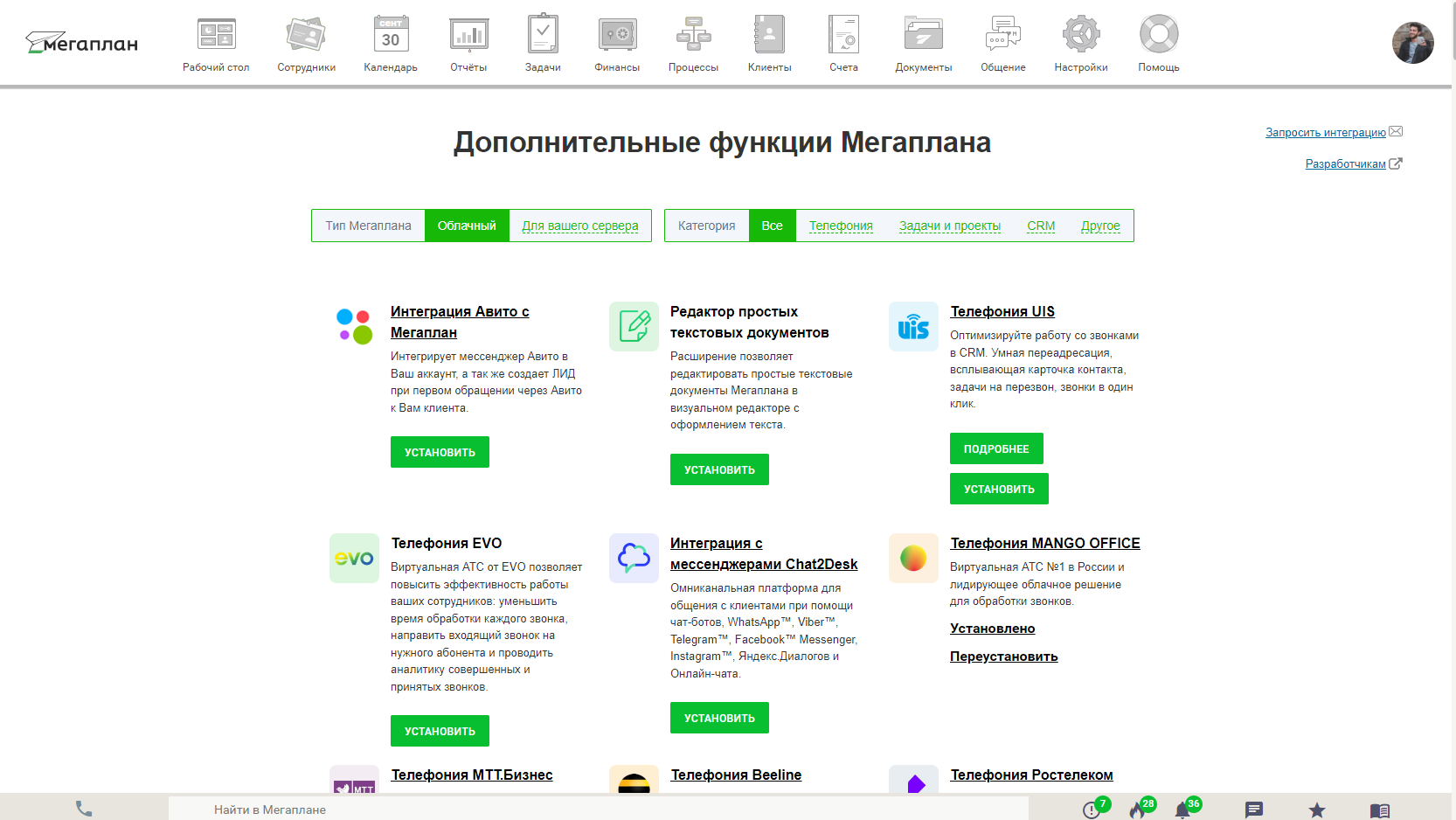Install Телефония UIS
1456x820 pixels.
pos(999,489)
